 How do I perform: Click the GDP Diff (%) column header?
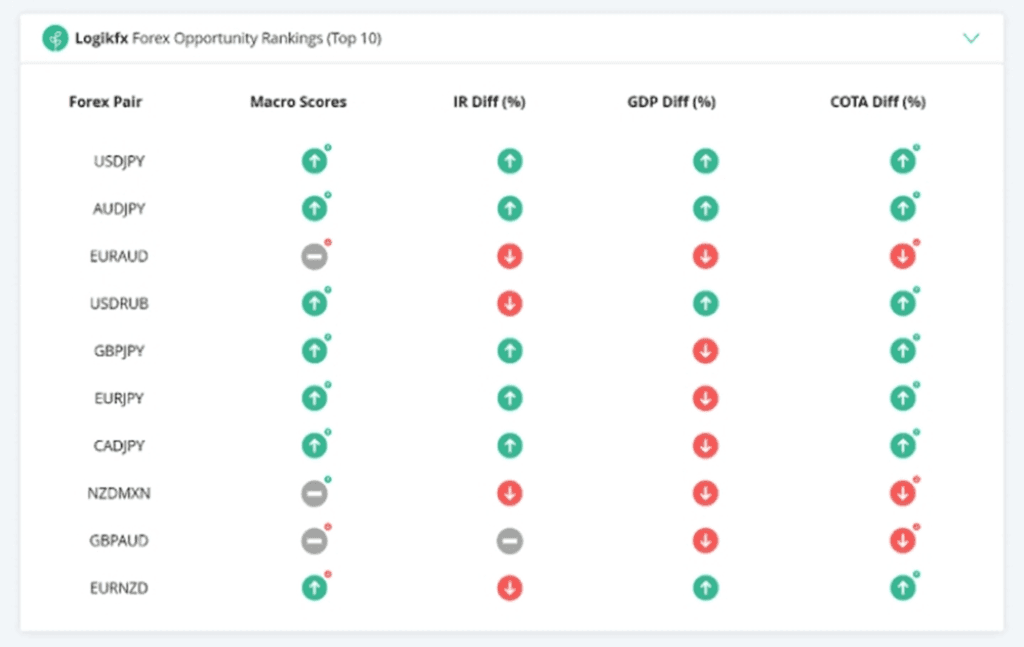pos(671,102)
